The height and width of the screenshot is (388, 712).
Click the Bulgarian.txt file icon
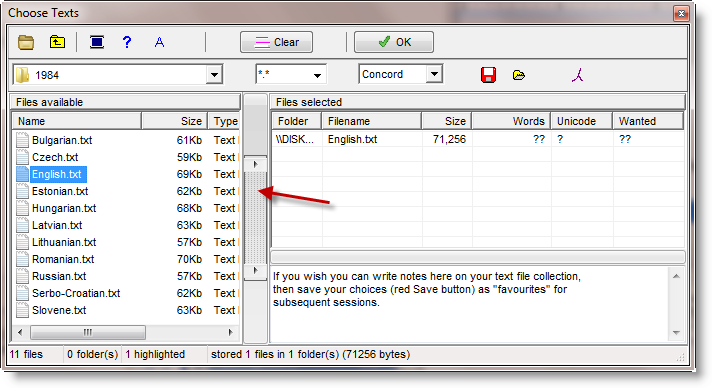click(22, 140)
